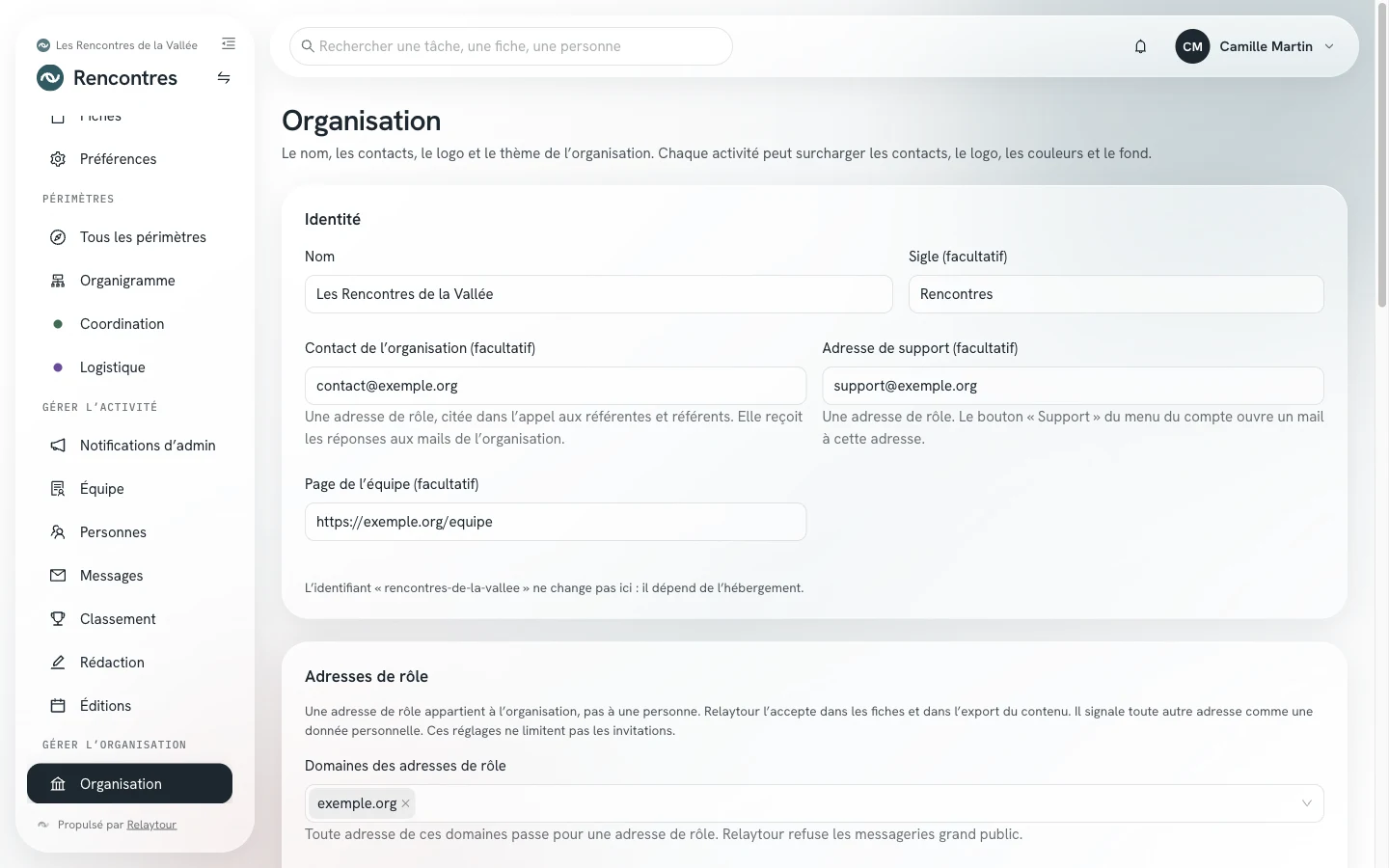Image resolution: width=1389 pixels, height=868 pixels.
Task: Edit the Page de l'équipe URL field
Action: (556, 522)
